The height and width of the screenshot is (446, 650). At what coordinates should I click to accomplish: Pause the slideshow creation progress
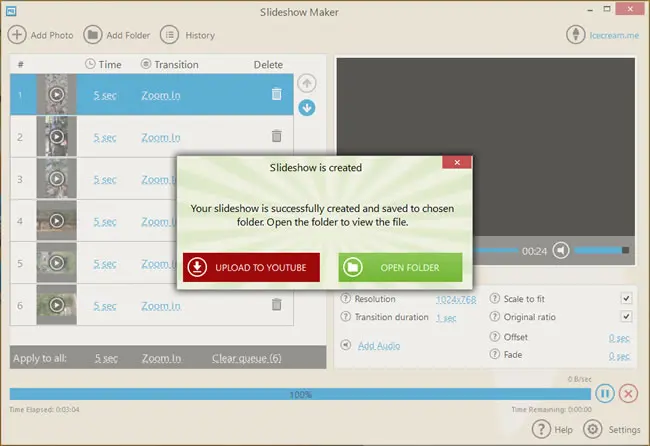(605, 393)
